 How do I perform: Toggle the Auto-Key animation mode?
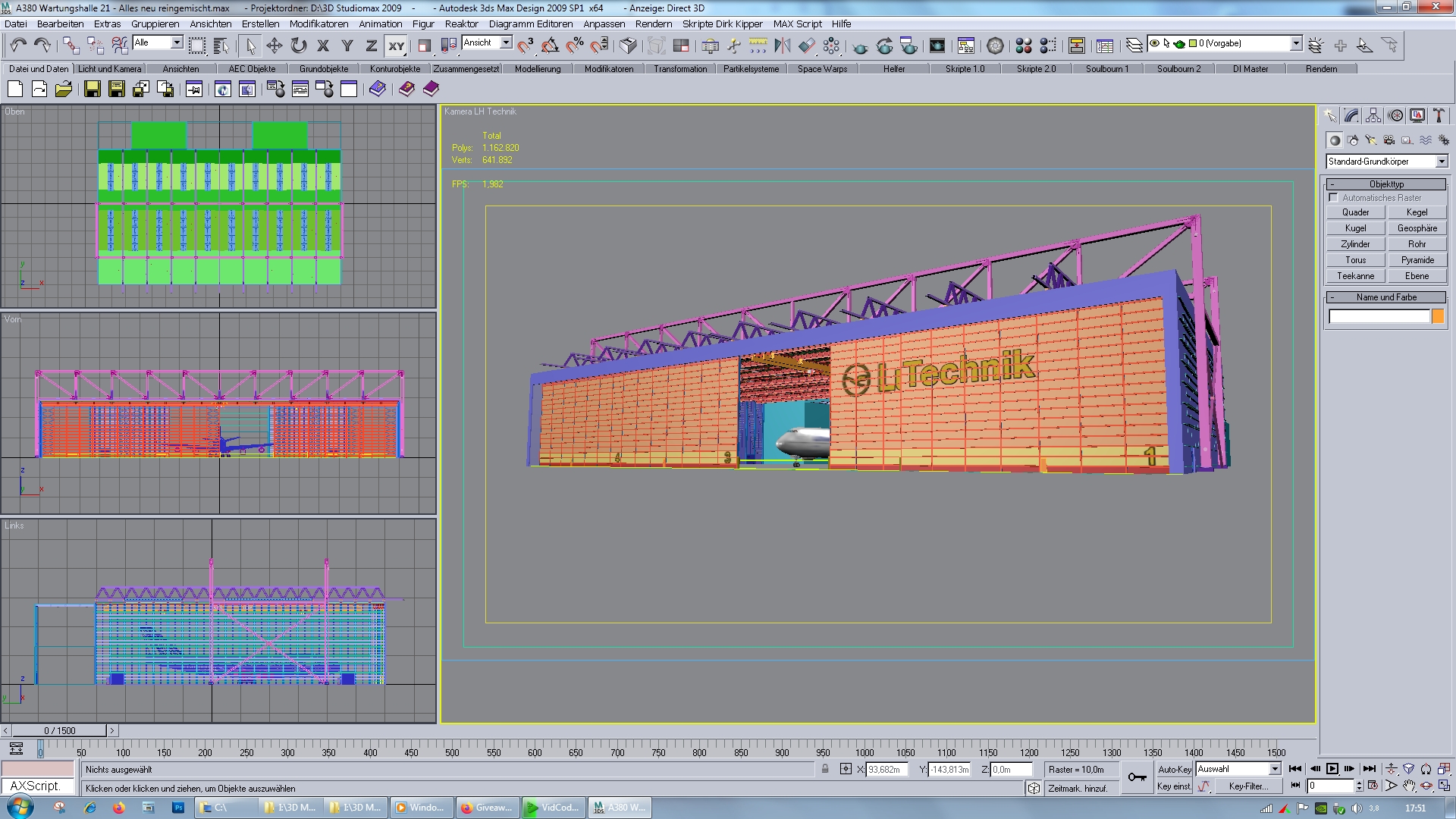point(1174,769)
